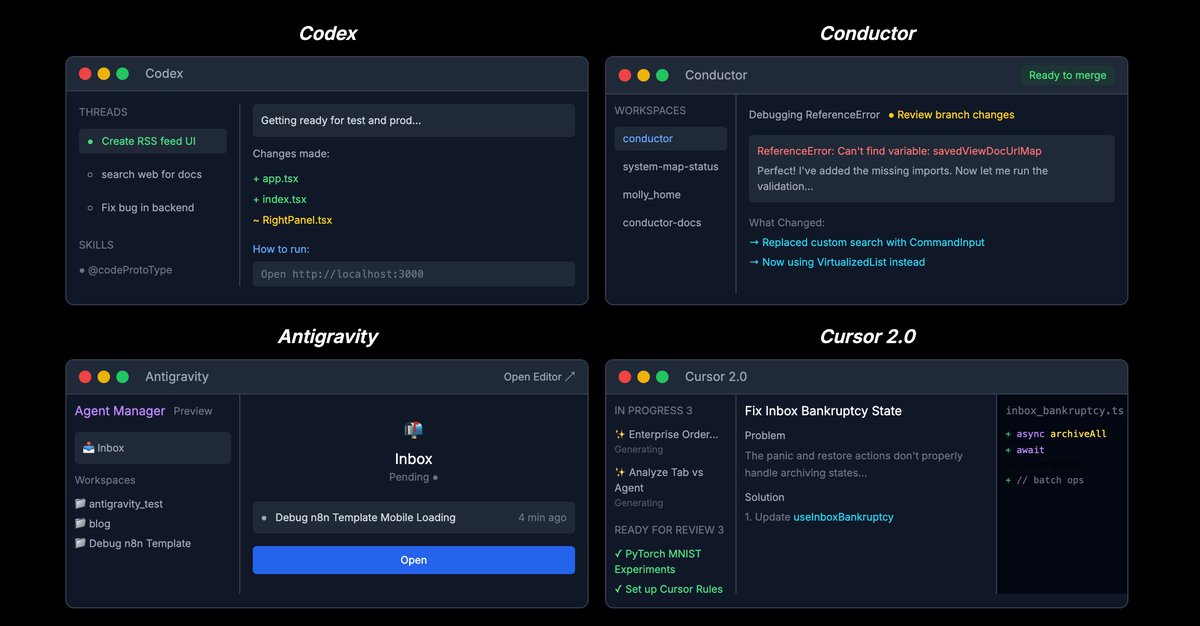Image resolution: width=1200 pixels, height=626 pixels.
Task: Click the 'Fix Inbox Bankruptcy State' title
Action: (823, 411)
